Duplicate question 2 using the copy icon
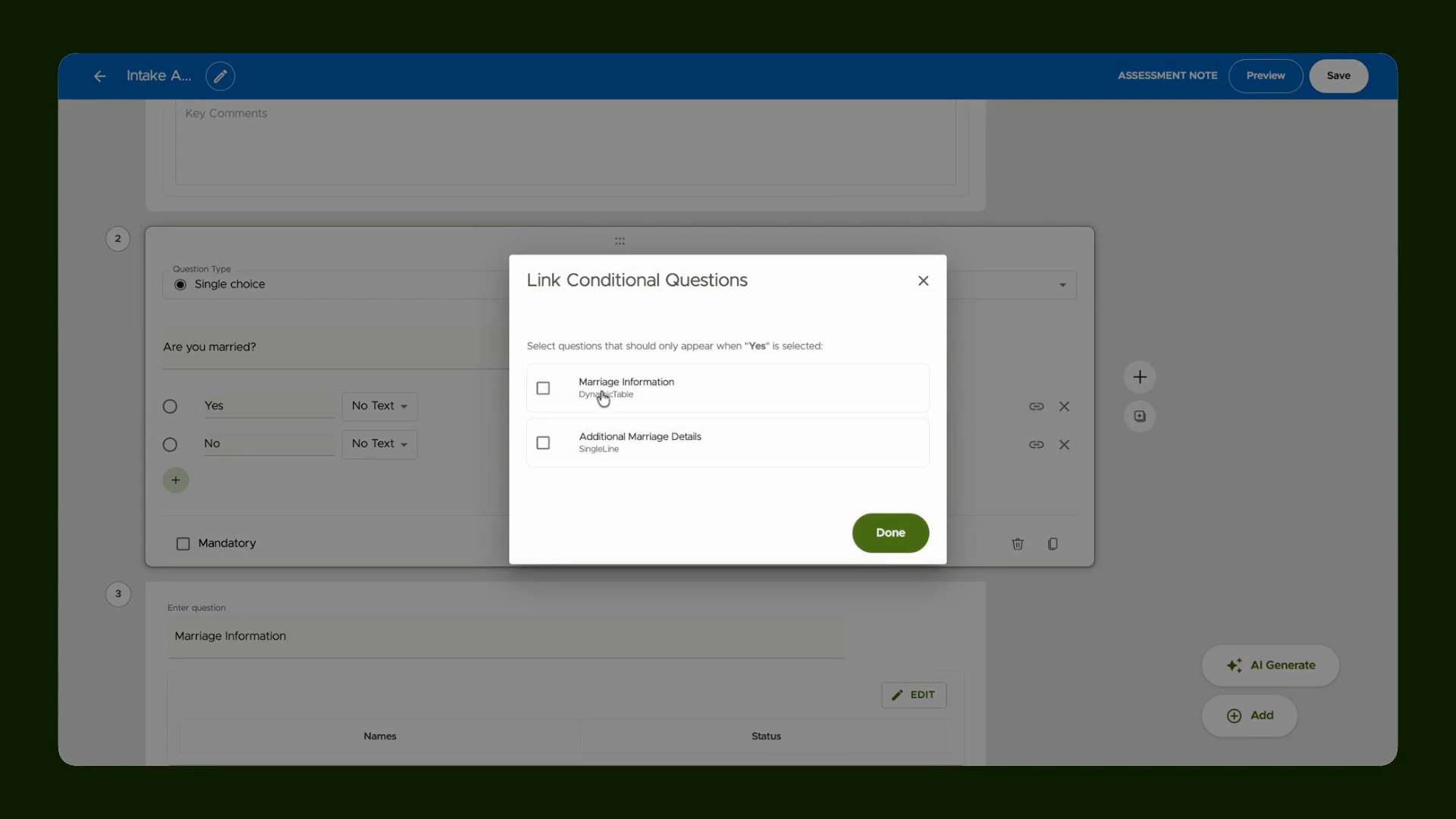1456x819 pixels. pyautogui.click(x=1053, y=544)
